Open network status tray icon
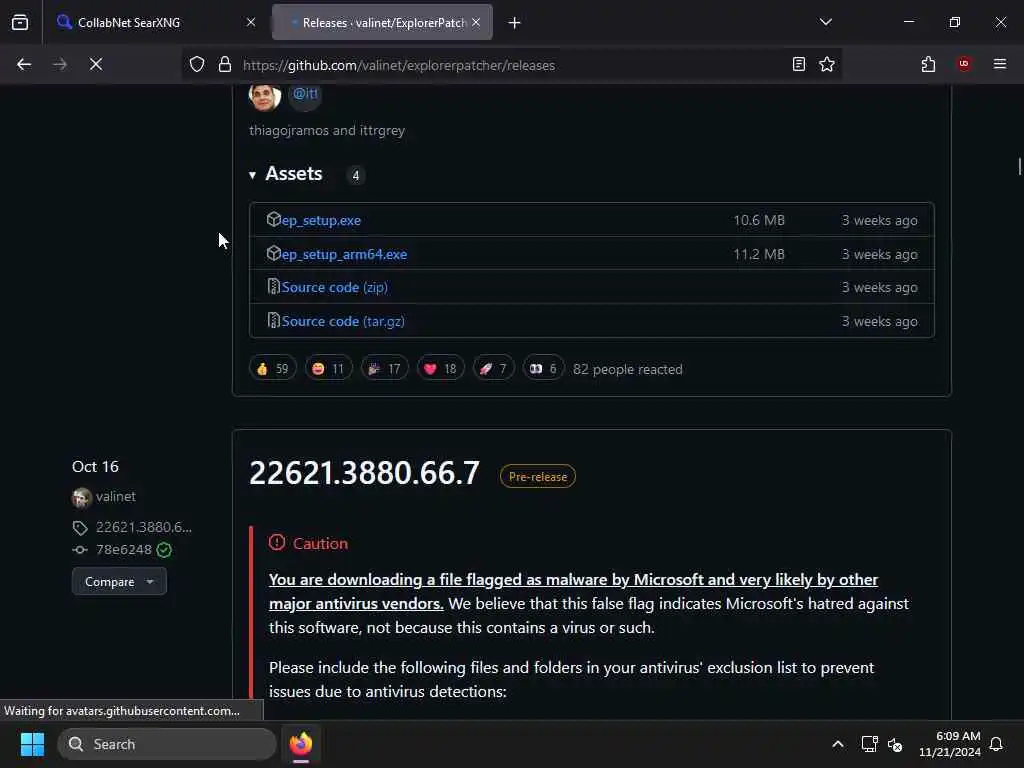 click(869, 744)
